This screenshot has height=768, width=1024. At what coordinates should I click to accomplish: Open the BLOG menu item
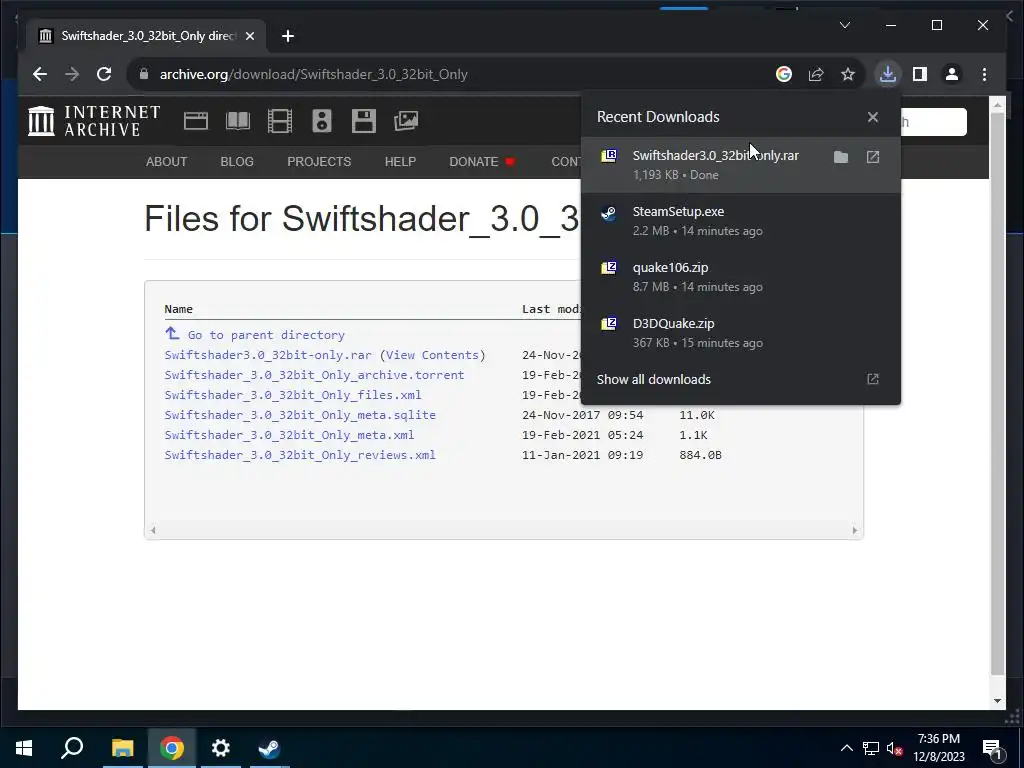tap(237, 161)
